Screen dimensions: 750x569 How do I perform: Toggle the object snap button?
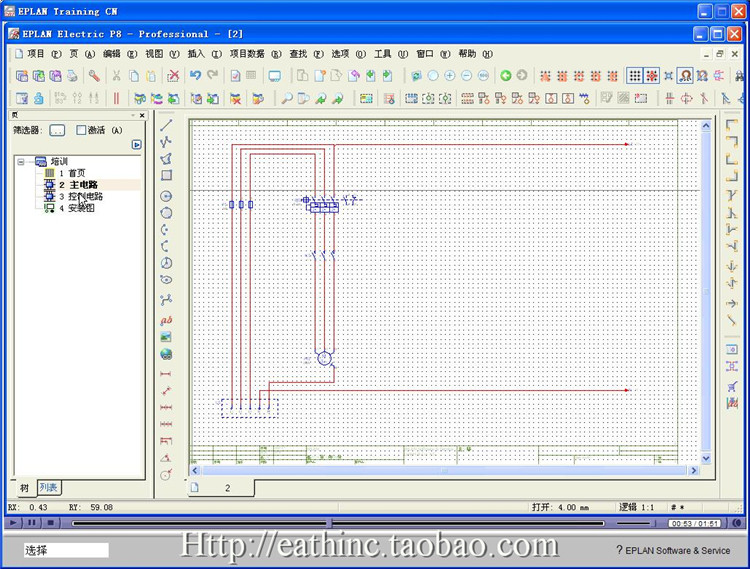[685, 76]
